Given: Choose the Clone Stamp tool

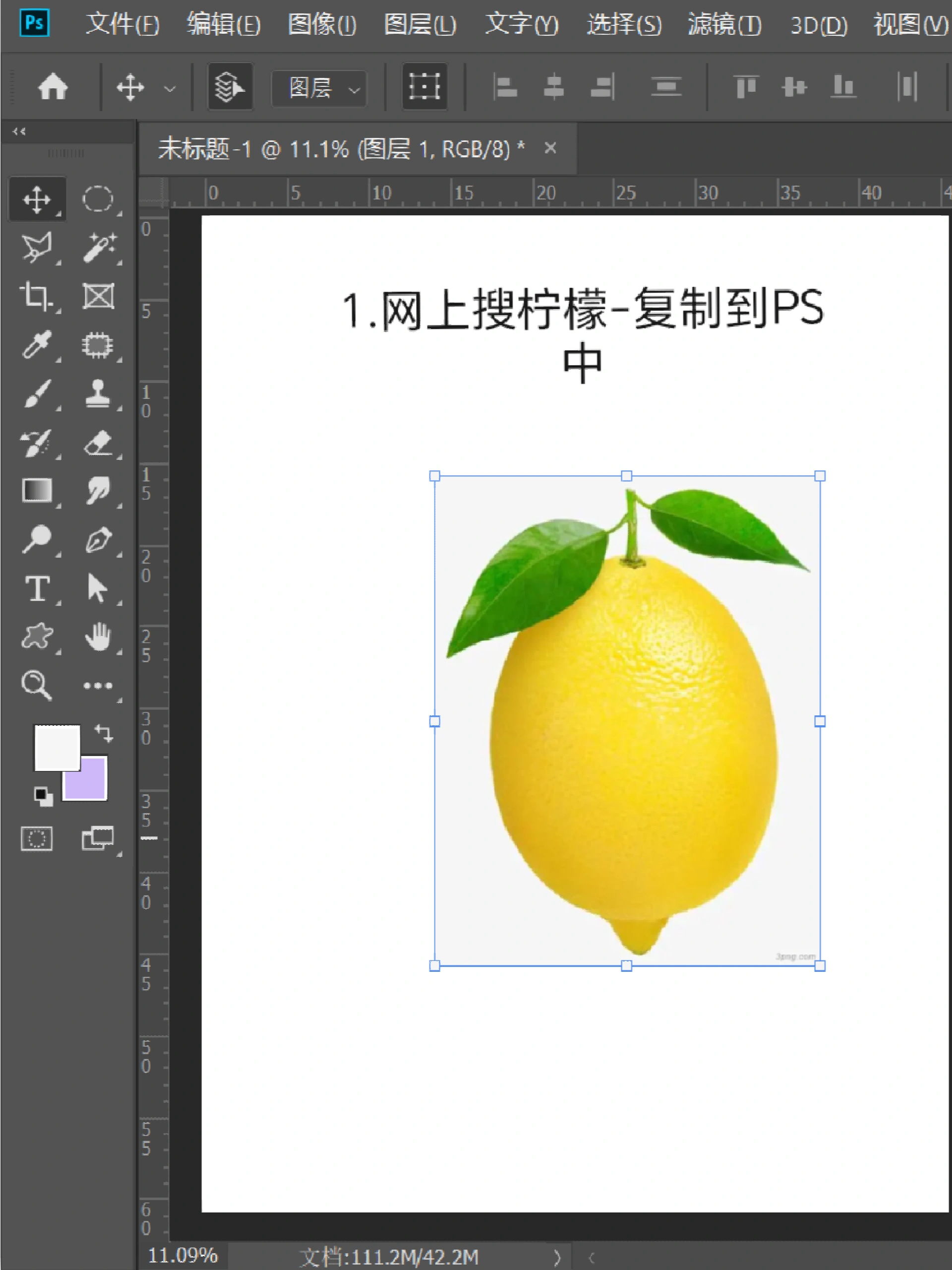Looking at the screenshot, I should (98, 394).
